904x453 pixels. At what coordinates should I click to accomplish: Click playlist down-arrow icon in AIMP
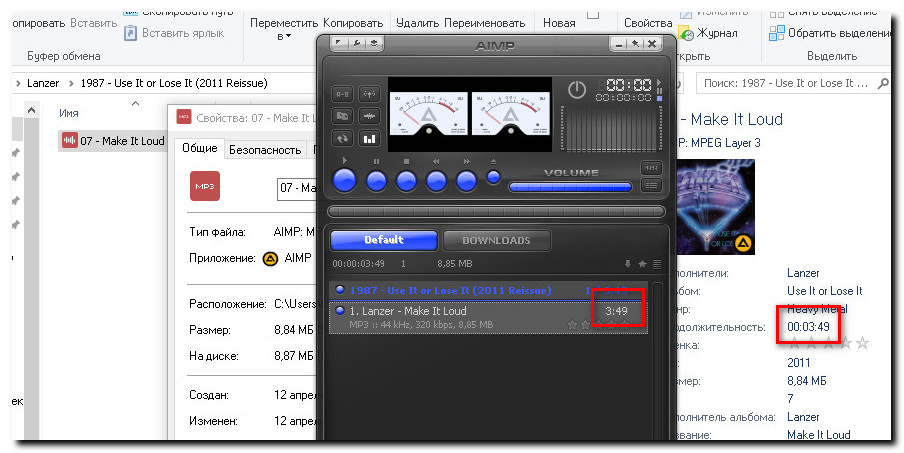628,264
